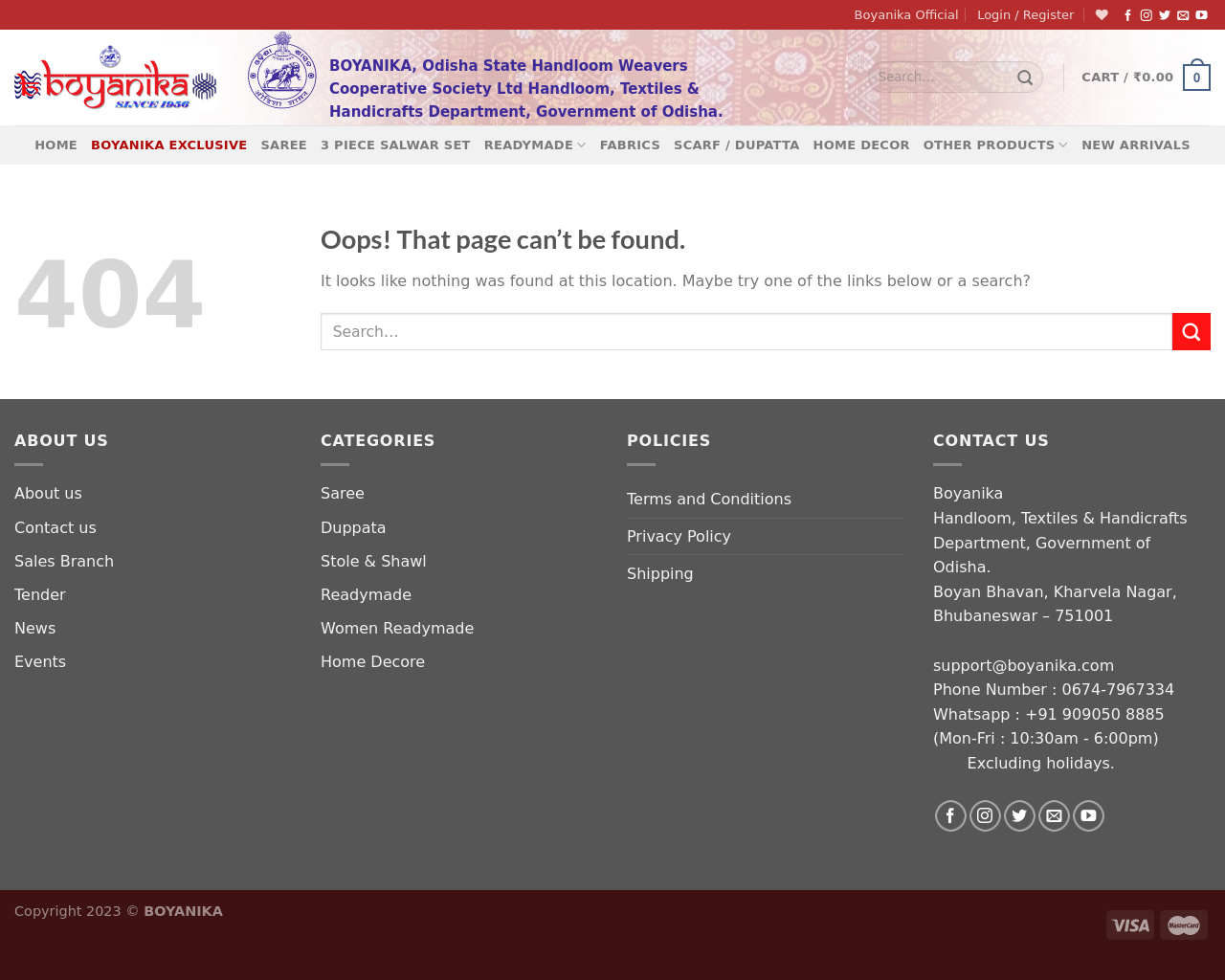Open the Tender footer link

point(40,595)
